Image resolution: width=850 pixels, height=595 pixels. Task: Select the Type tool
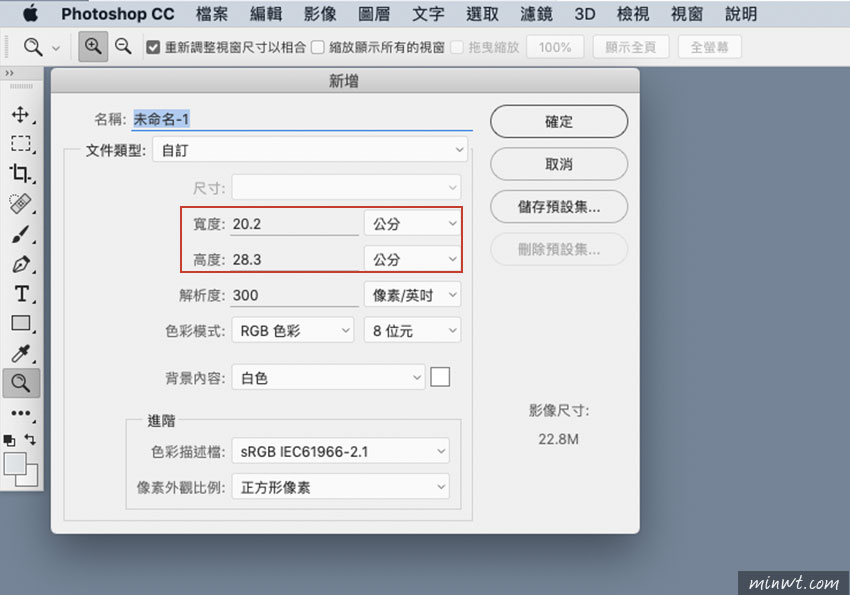coord(21,294)
